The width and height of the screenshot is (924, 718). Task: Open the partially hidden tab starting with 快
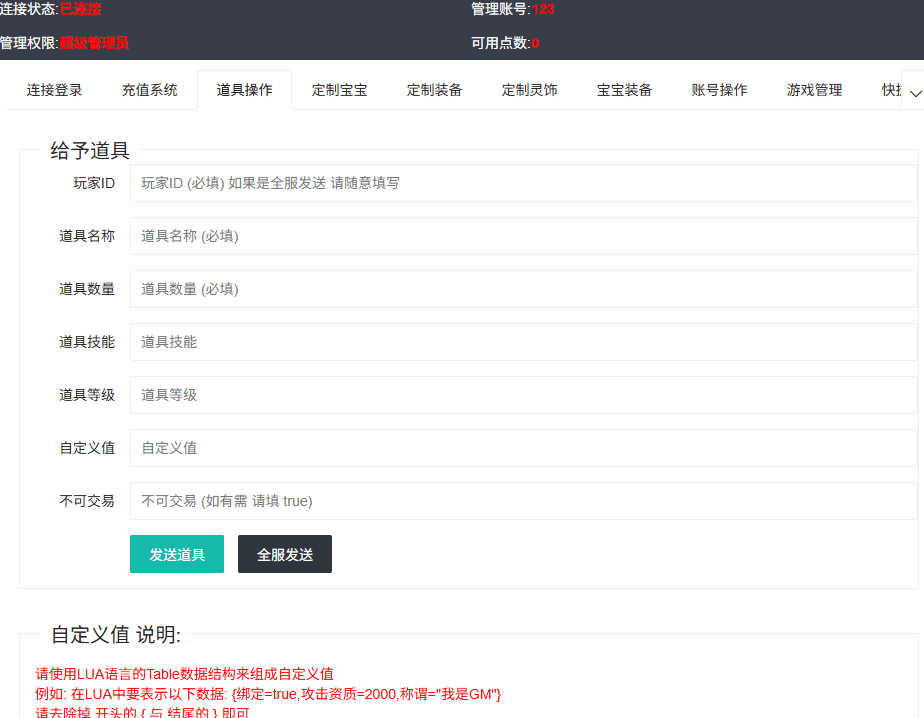(x=889, y=90)
